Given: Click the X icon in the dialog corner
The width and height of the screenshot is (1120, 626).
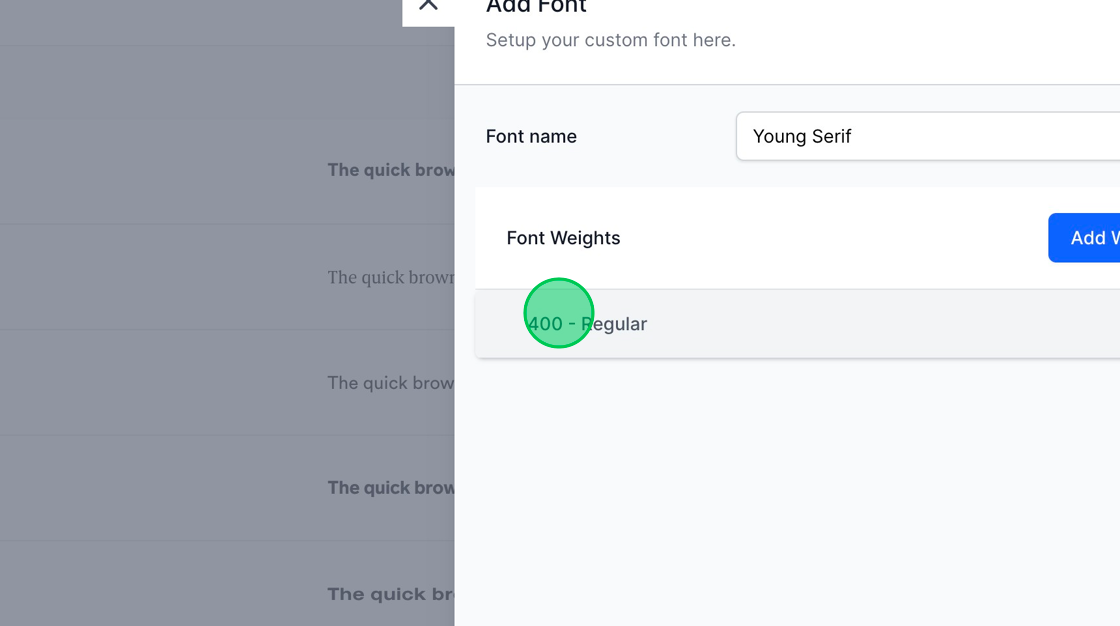Looking at the screenshot, I should tap(428, 5).
